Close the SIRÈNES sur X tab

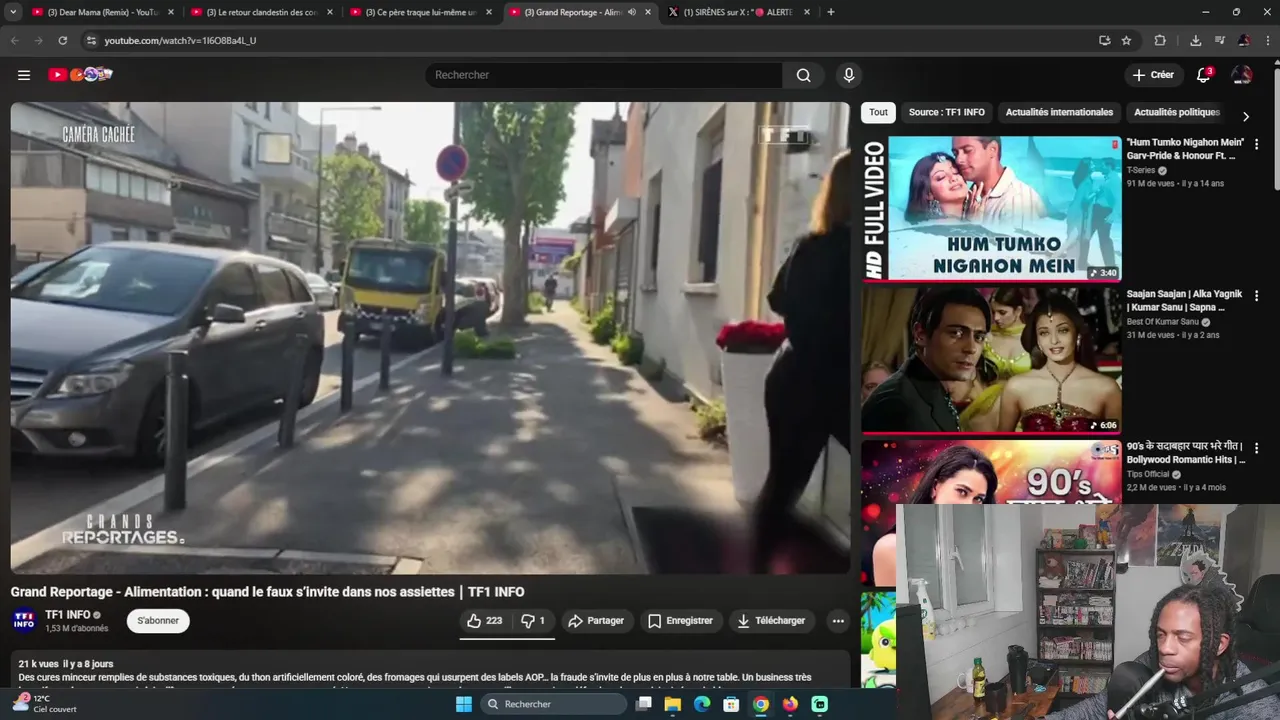(x=807, y=12)
